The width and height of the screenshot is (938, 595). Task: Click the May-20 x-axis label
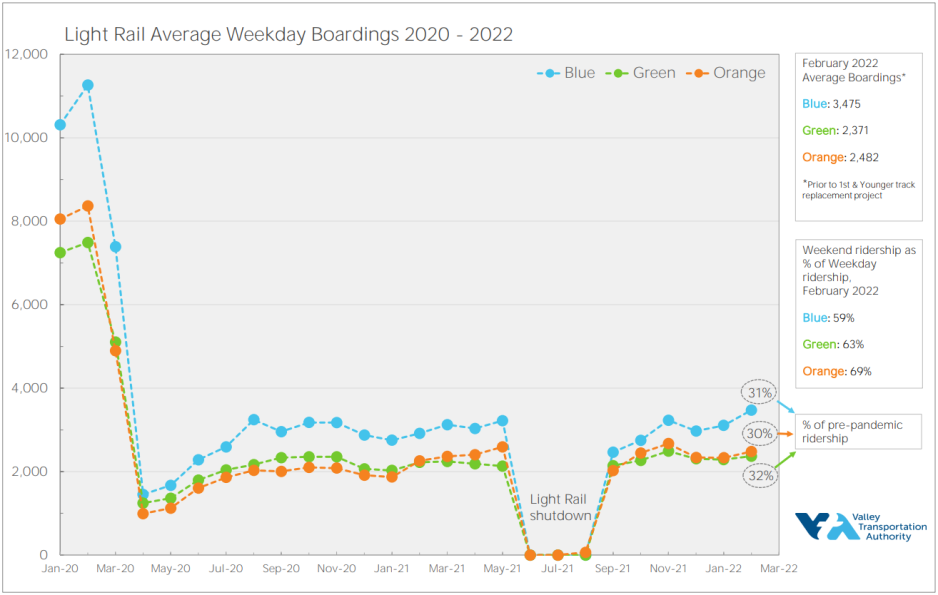coord(170,568)
